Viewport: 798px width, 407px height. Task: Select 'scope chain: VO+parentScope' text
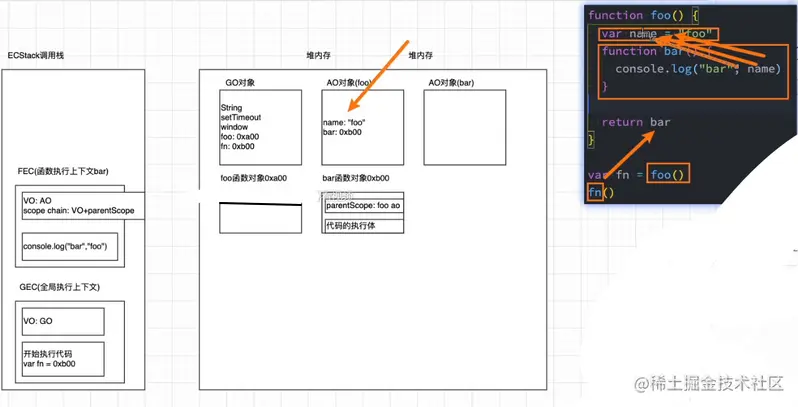(79, 210)
